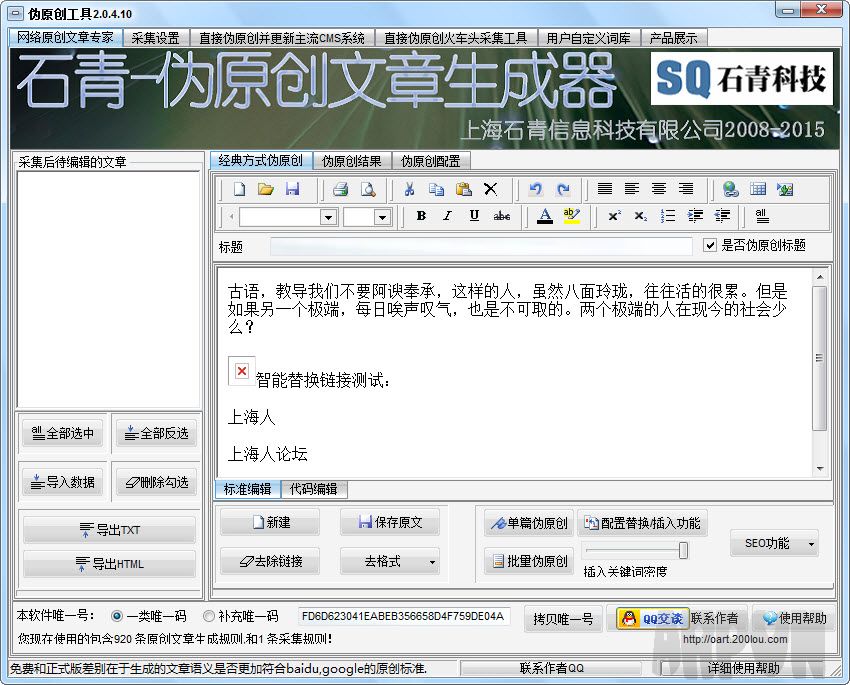Toggle the 是否伪原创标题 checkbox
This screenshot has width=850, height=685.
tap(711, 245)
